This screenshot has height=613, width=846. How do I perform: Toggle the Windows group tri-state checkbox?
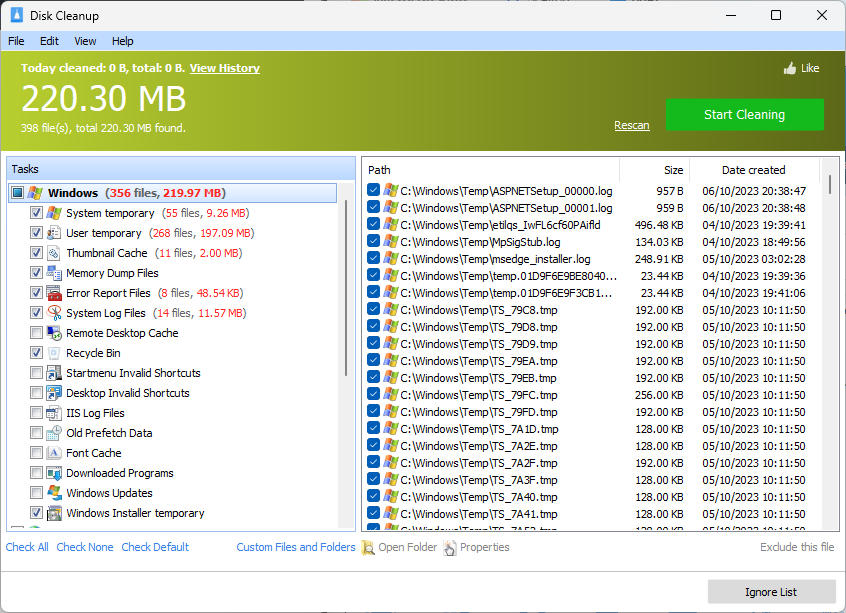click(17, 193)
